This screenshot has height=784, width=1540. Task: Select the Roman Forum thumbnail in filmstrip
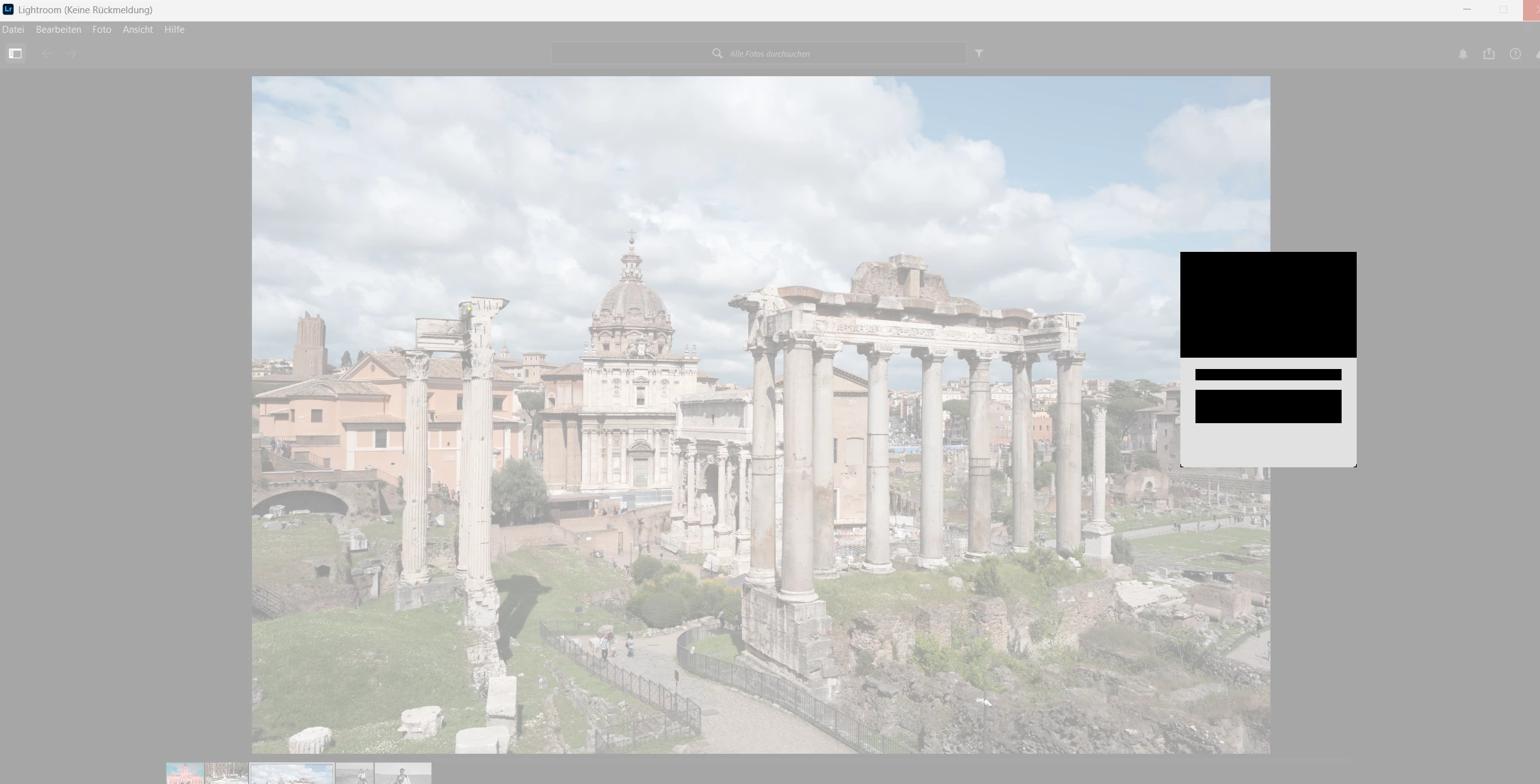pyautogui.click(x=292, y=774)
